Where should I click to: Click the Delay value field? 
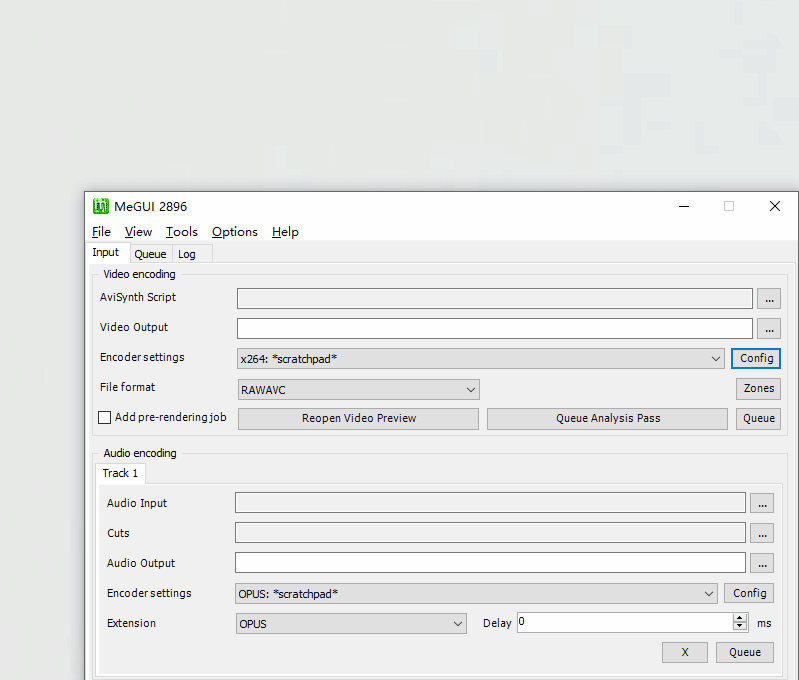coord(625,623)
